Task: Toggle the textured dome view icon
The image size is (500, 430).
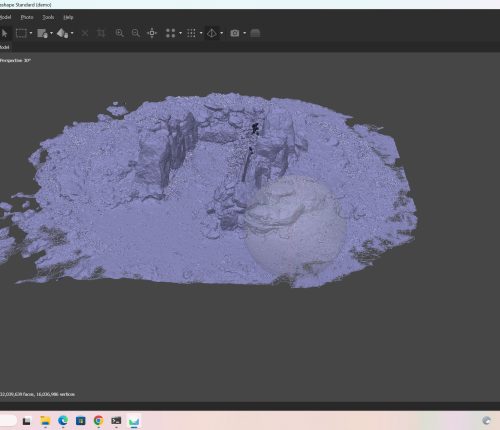Action: (x=255, y=33)
